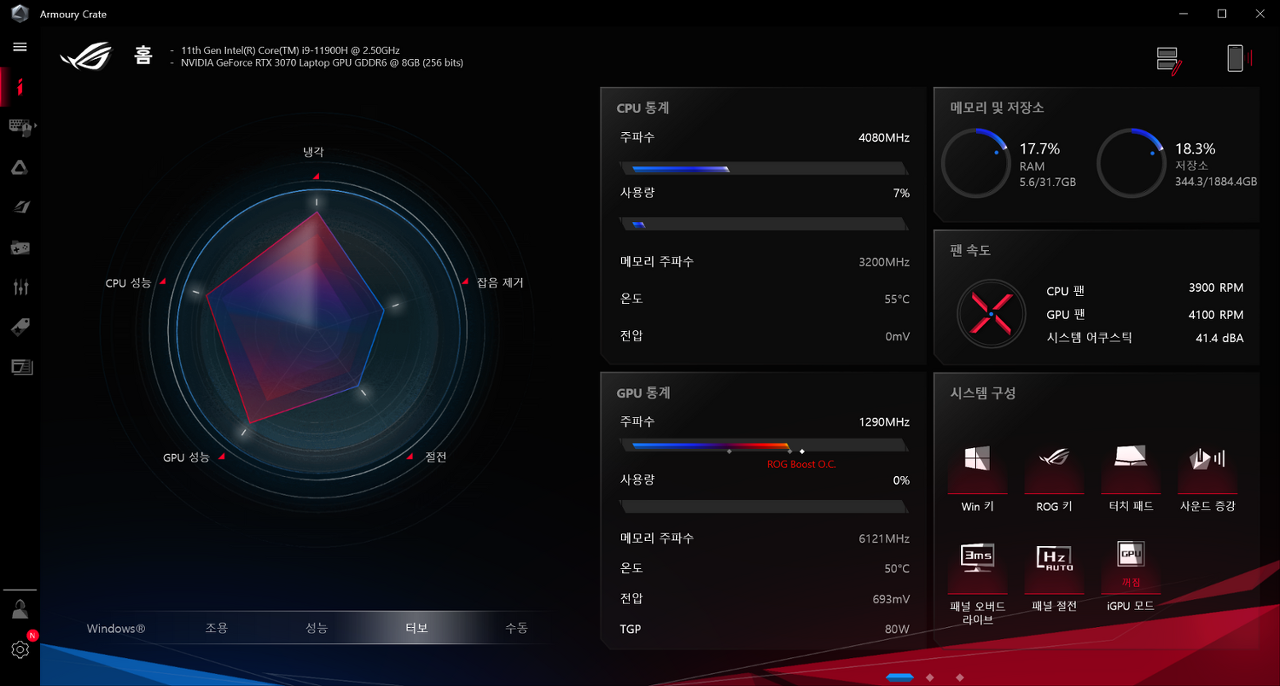
Task: Go to the third page indicator dot
Action: tap(960, 677)
